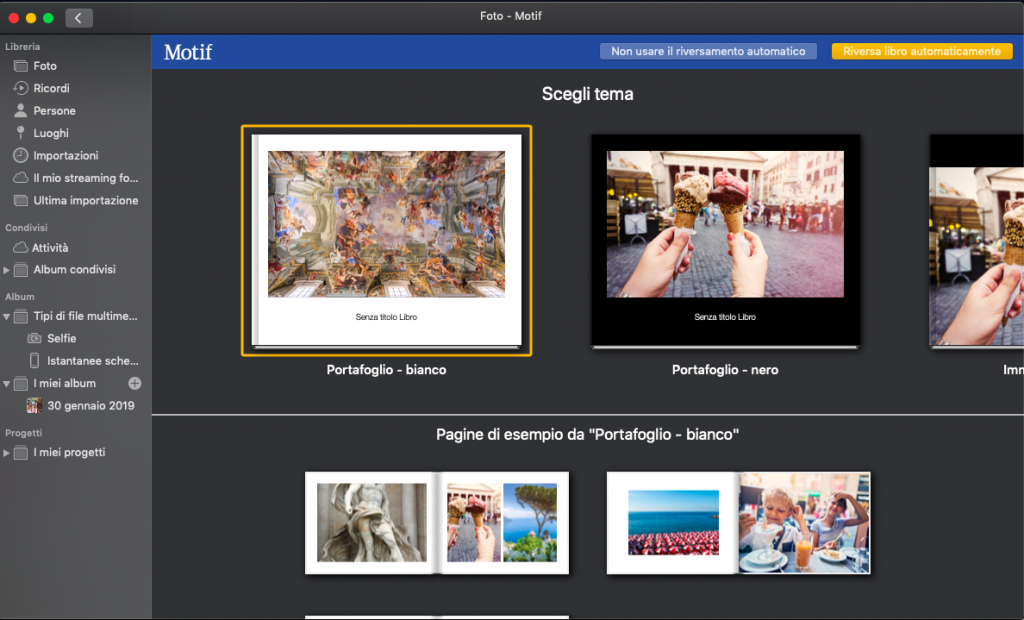The width and height of the screenshot is (1024, 620).
Task: Open sample spread with statue photo
Action: click(437, 523)
